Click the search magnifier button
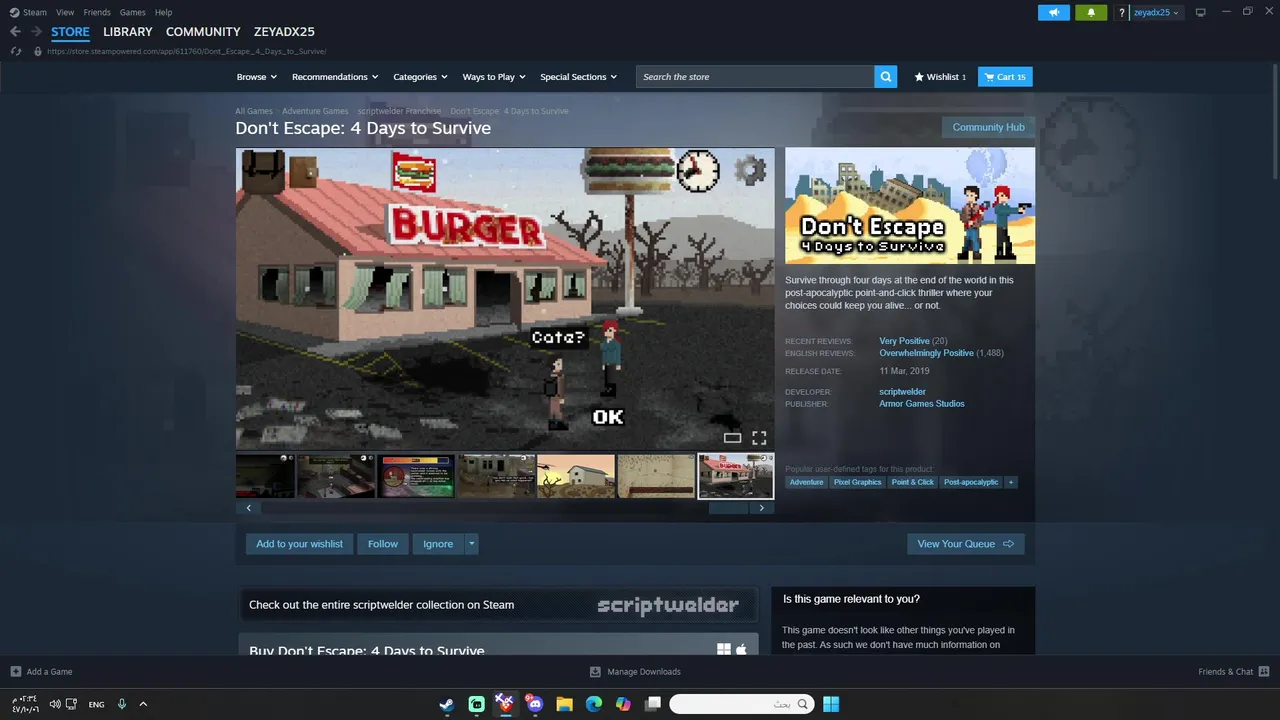1280x720 pixels. click(x=885, y=77)
